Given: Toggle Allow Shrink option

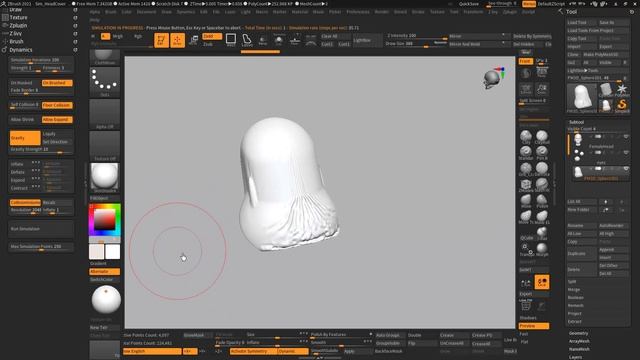Looking at the screenshot, I should coord(25,120).
